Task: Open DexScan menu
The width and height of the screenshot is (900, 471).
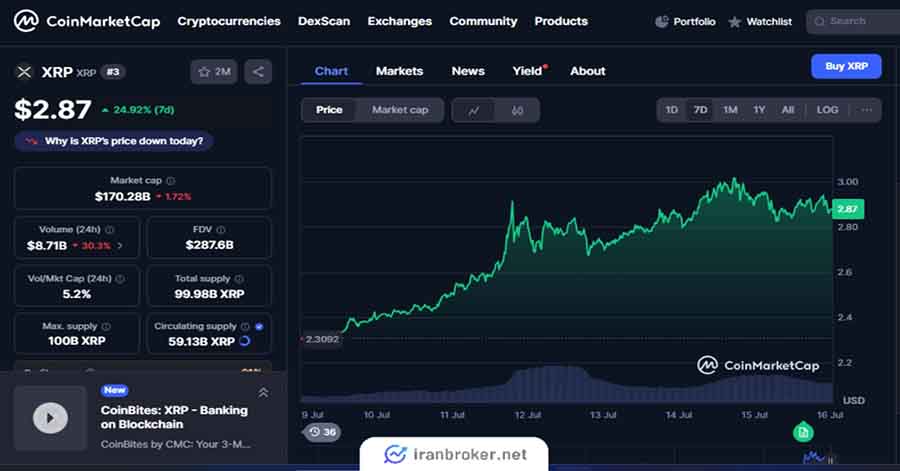Action: (324, 21)
